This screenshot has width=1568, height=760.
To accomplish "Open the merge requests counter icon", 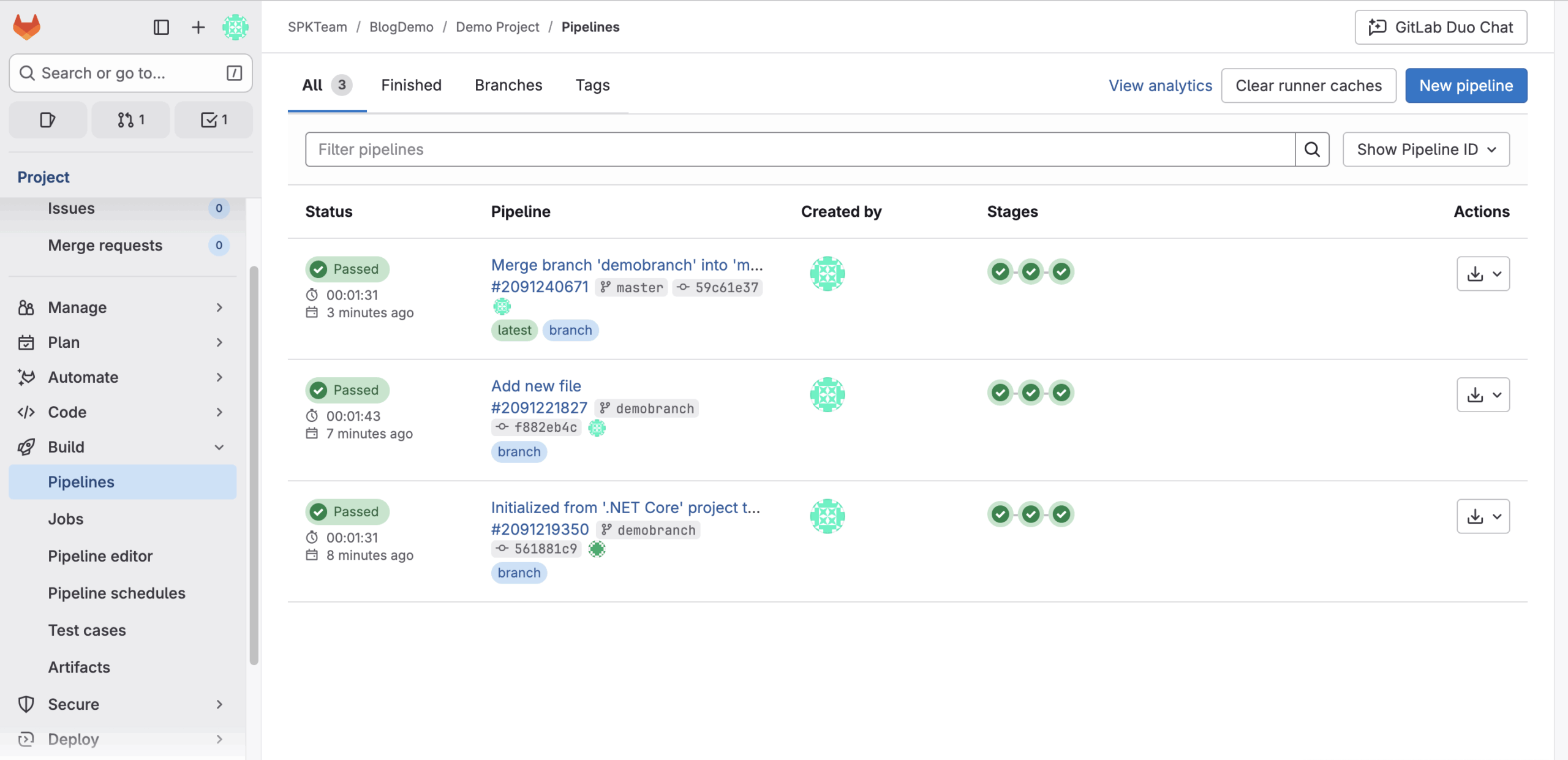I will click(x=130, y=120).
